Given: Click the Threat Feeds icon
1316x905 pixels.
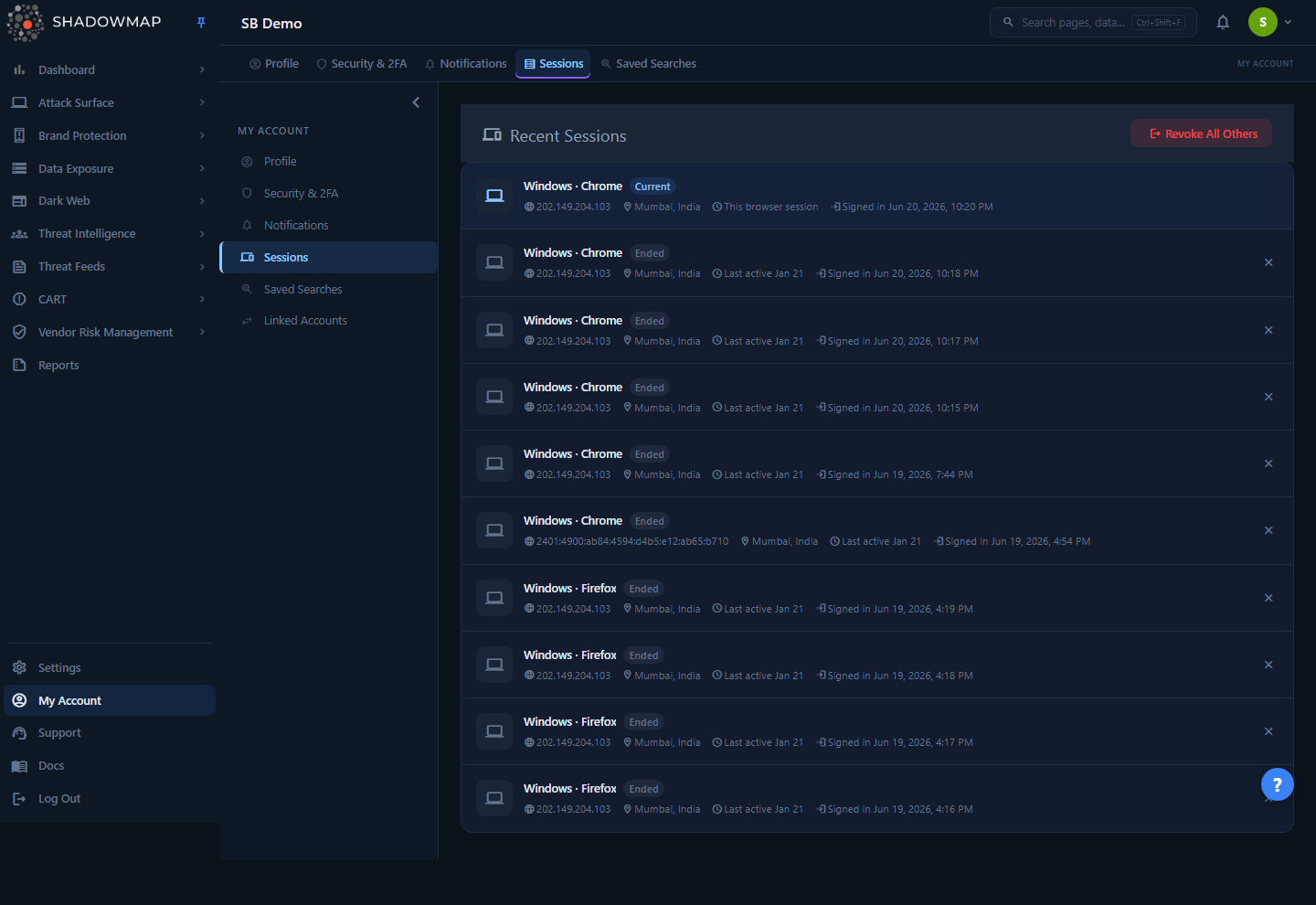Looking at the screenshot, I should tap(19, 267).
